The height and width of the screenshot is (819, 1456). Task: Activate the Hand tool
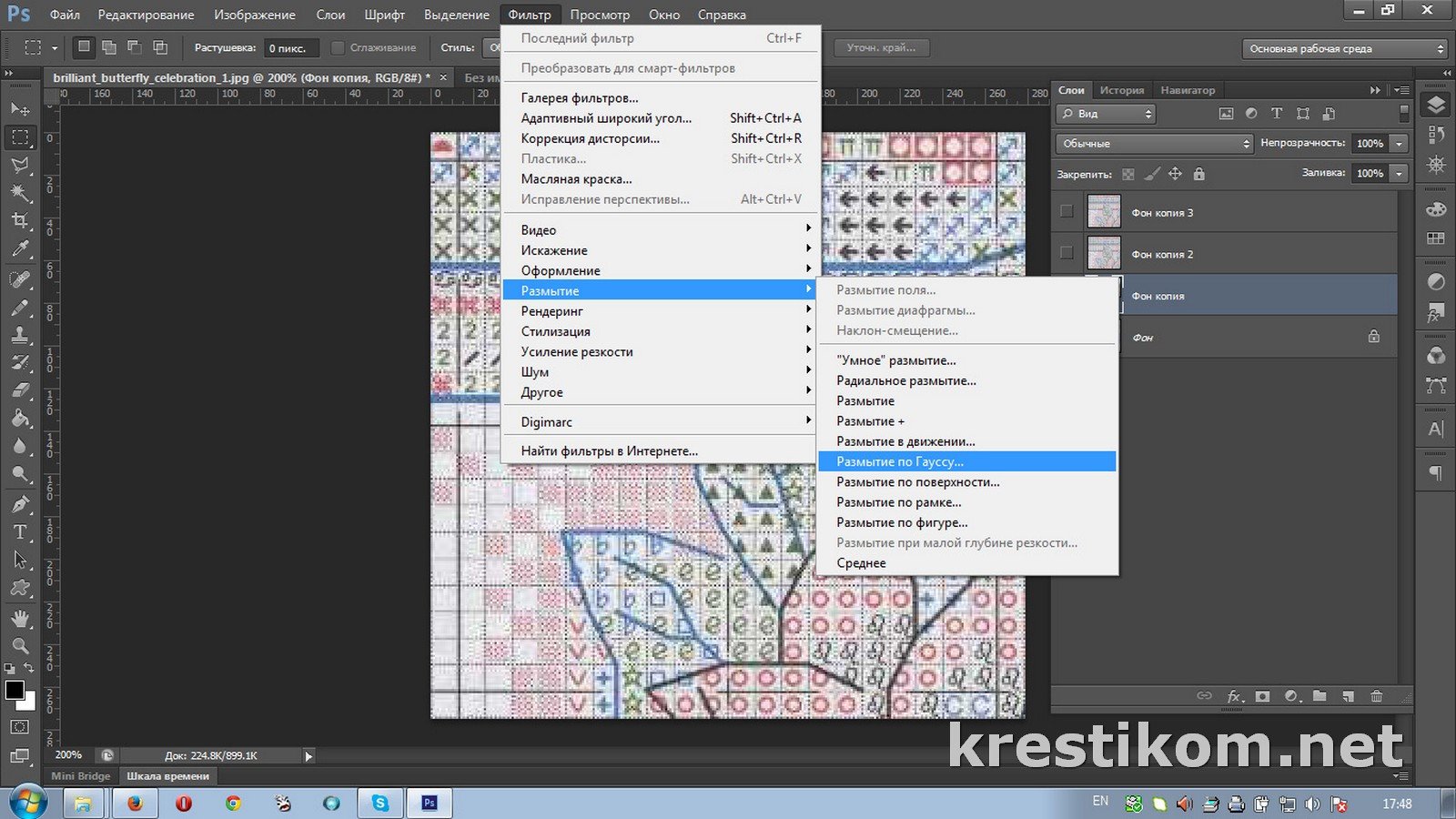pyautogui.click(x=20, y=618)
